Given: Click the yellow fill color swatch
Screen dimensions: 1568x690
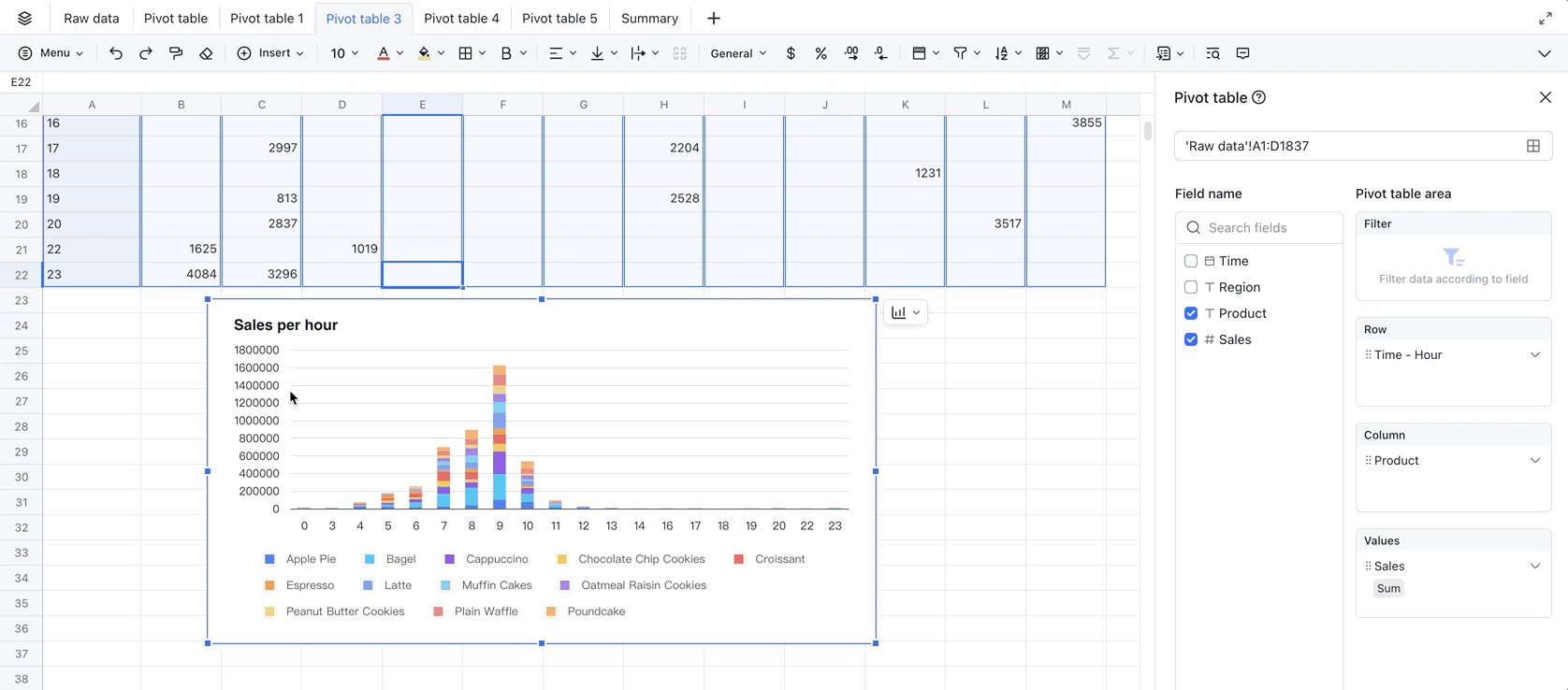Looking at the screenshot, I should pyautogui.click(x=424, y=53).
